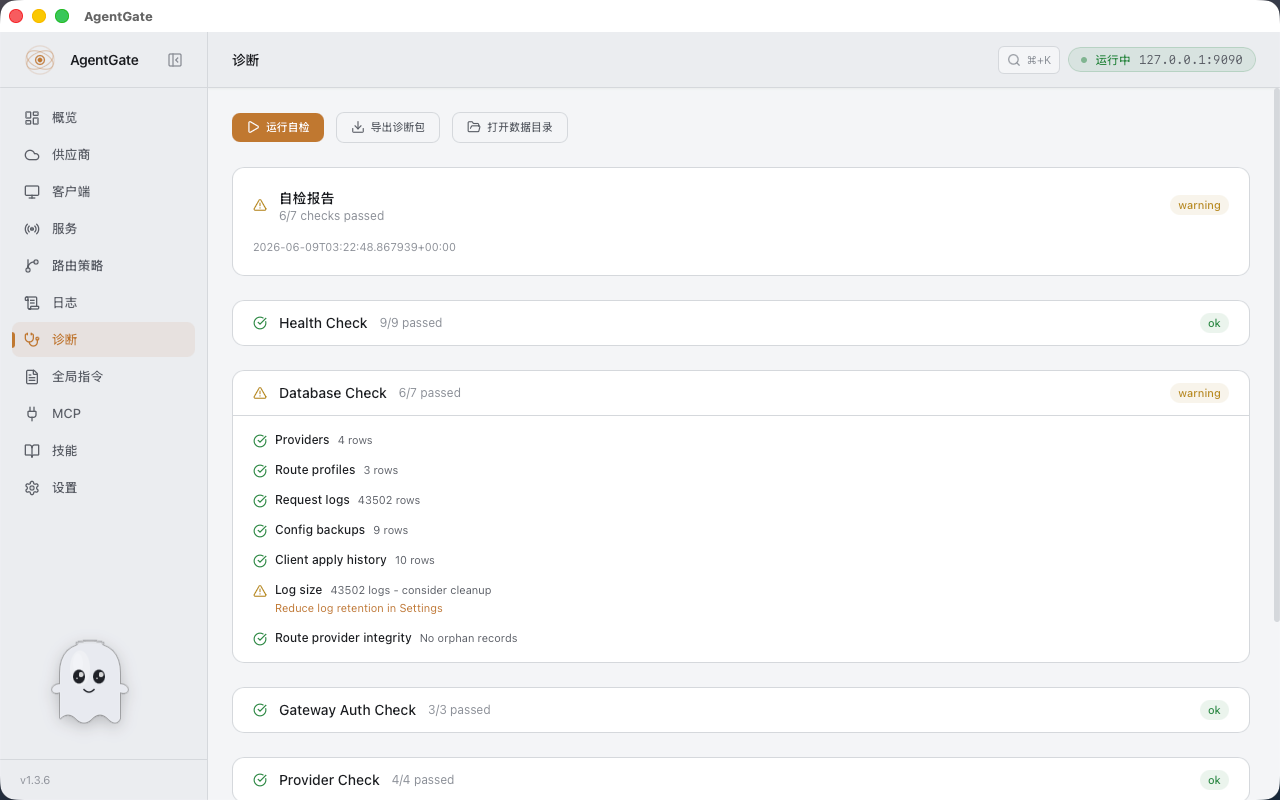Navigate to 路由策略

pos(103,266)
